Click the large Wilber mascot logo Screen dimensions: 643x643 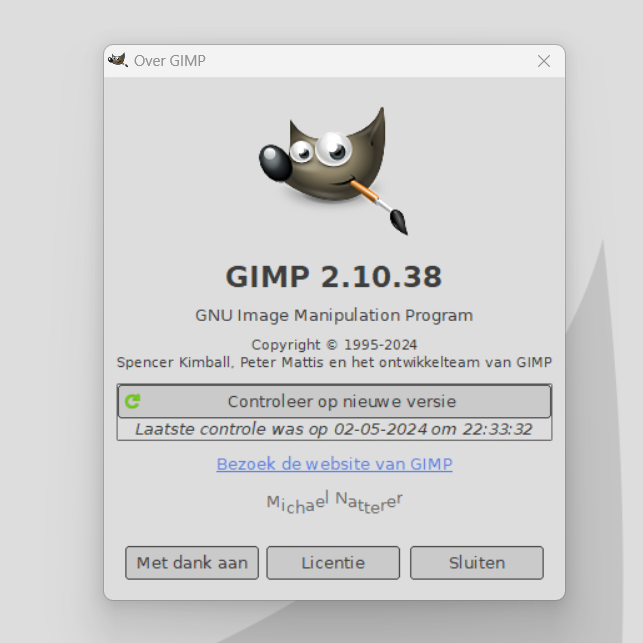[x=330, y=165]
